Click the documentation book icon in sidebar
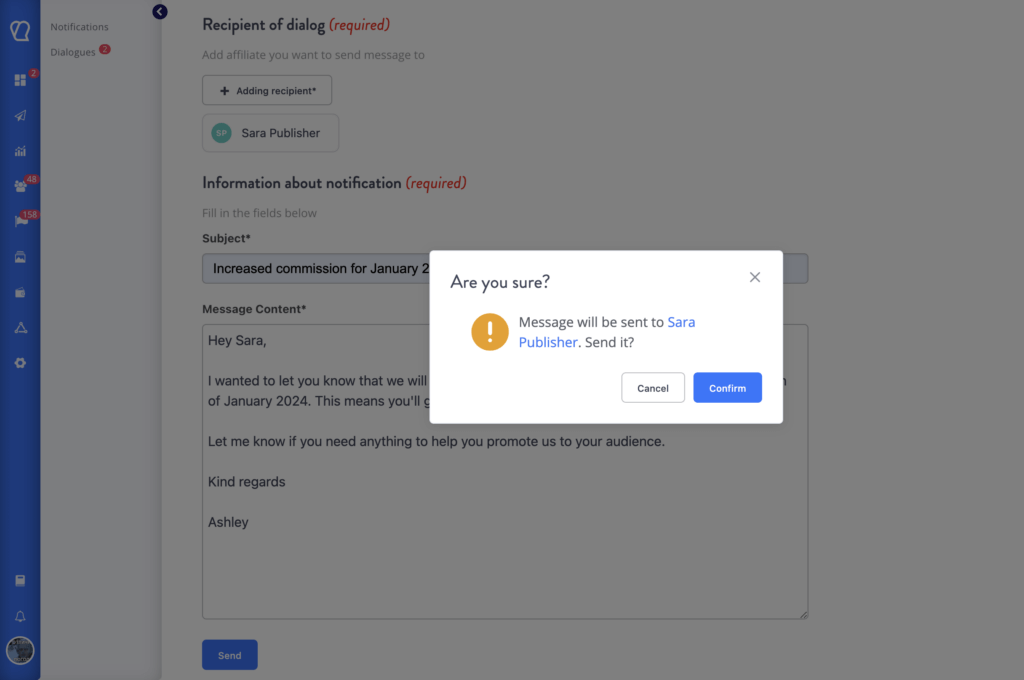The height and width of the screenshot is (680, 1024). pos(20,580)
